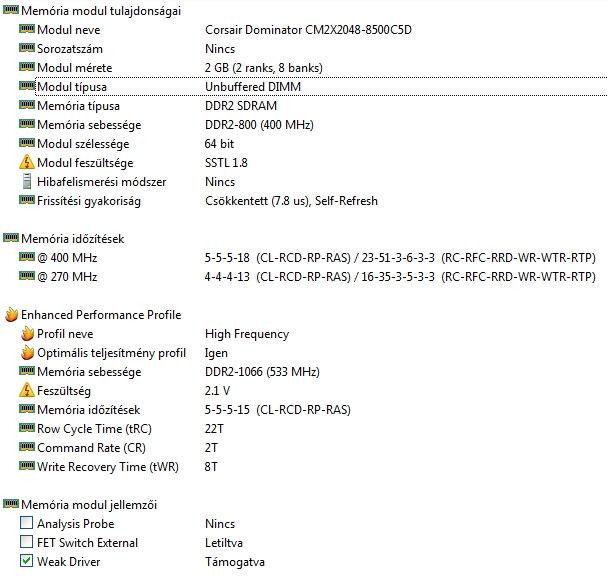Click the Letiltva value for FET Switch External
607x580 pixels.
click(224, 542)
